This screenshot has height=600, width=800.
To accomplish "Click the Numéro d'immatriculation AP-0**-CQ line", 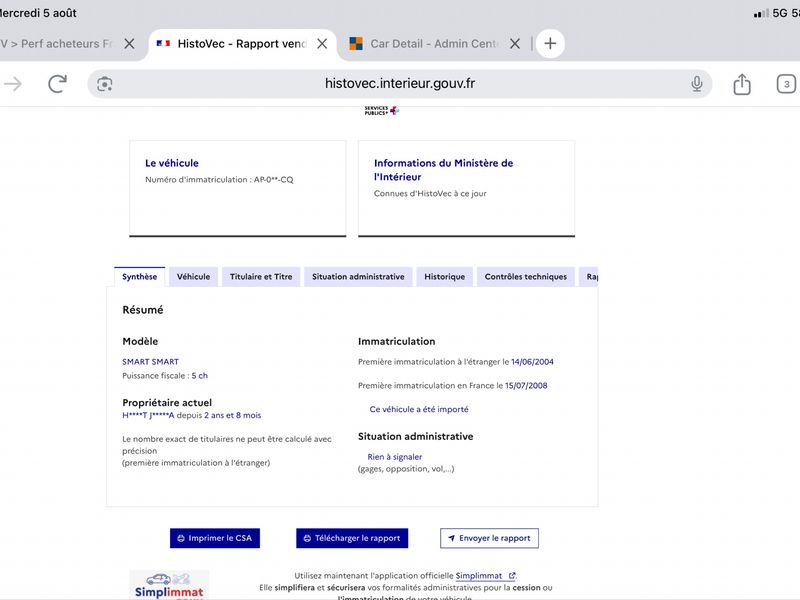I will [219, 180].
